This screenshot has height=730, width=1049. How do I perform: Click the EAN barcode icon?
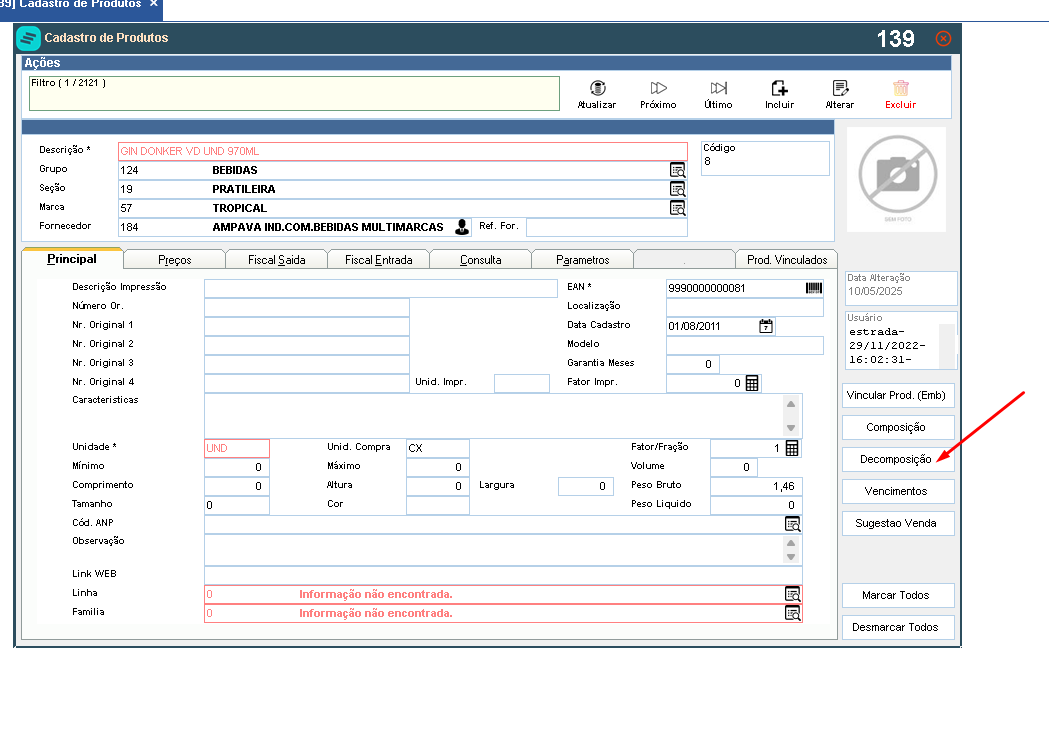pyautogui.click(x=814, y=288)
